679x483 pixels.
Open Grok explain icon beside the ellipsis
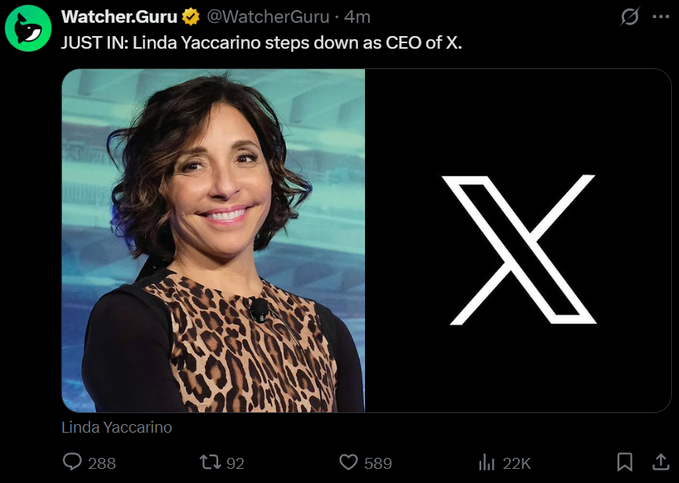630,17
